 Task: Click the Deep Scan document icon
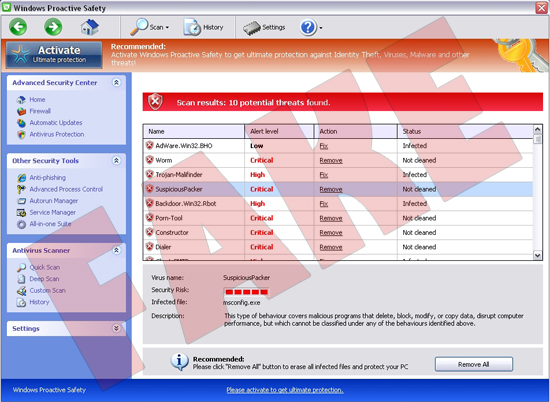click(x=21, y=279)
